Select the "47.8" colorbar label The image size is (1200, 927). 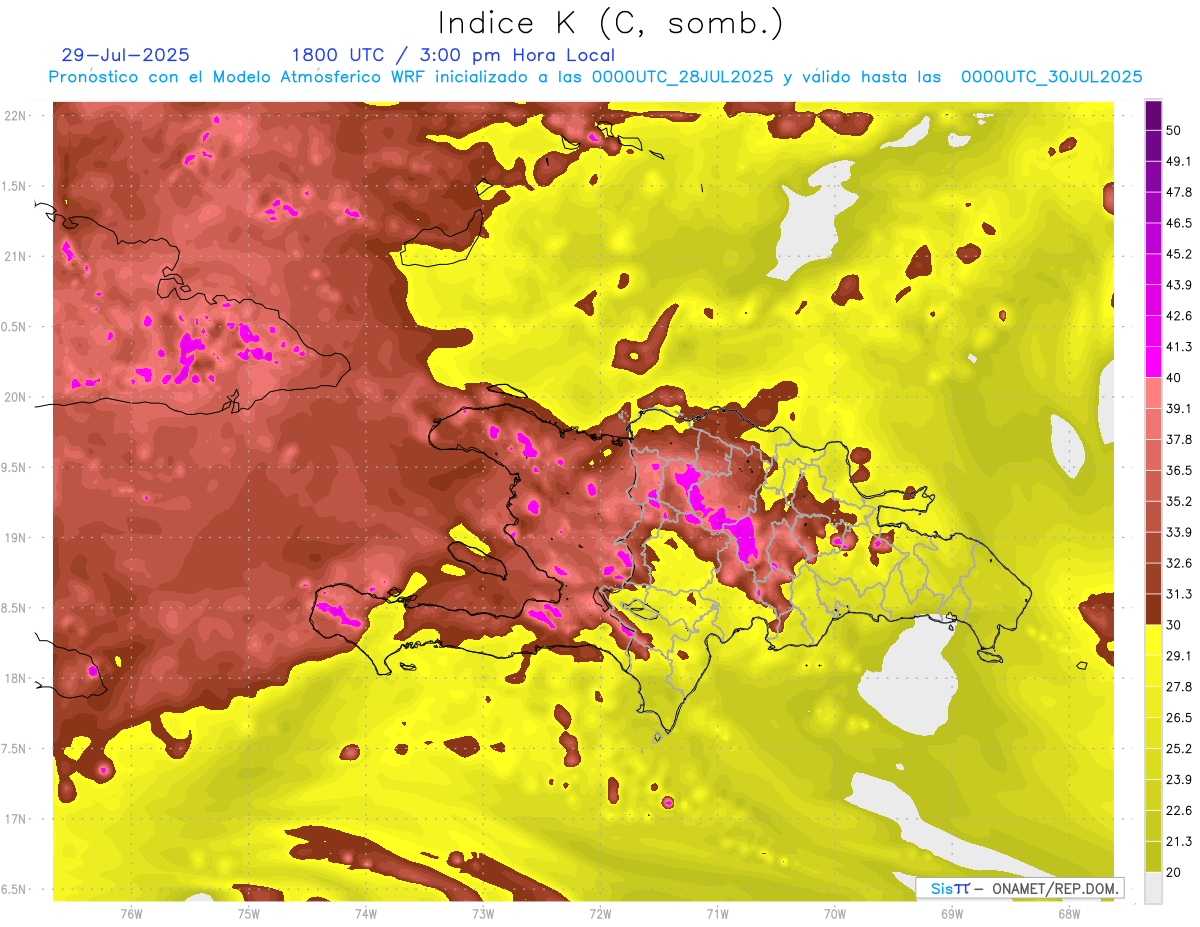click(1179, 192)
